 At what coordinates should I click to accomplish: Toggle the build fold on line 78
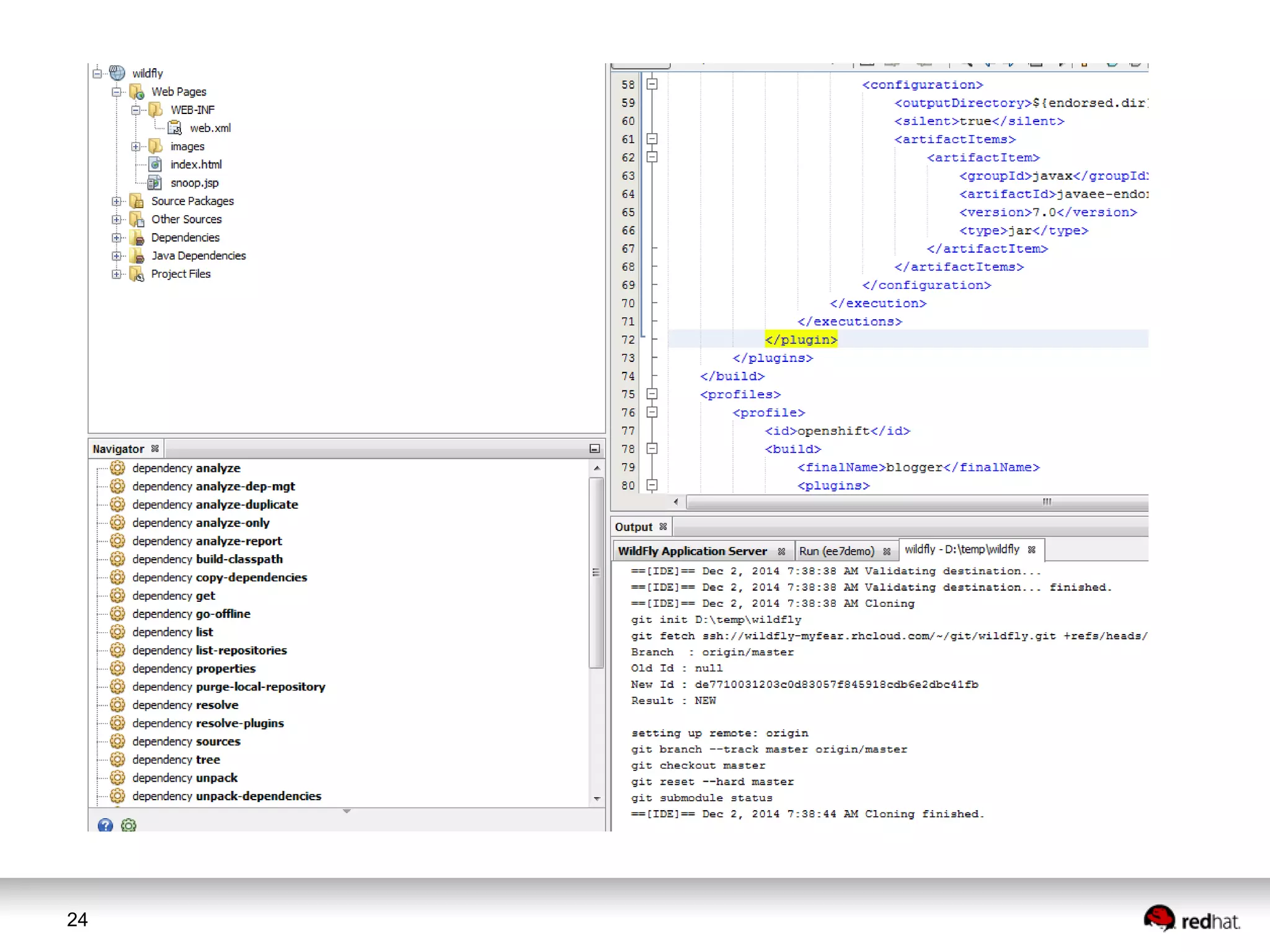[652, 448]
